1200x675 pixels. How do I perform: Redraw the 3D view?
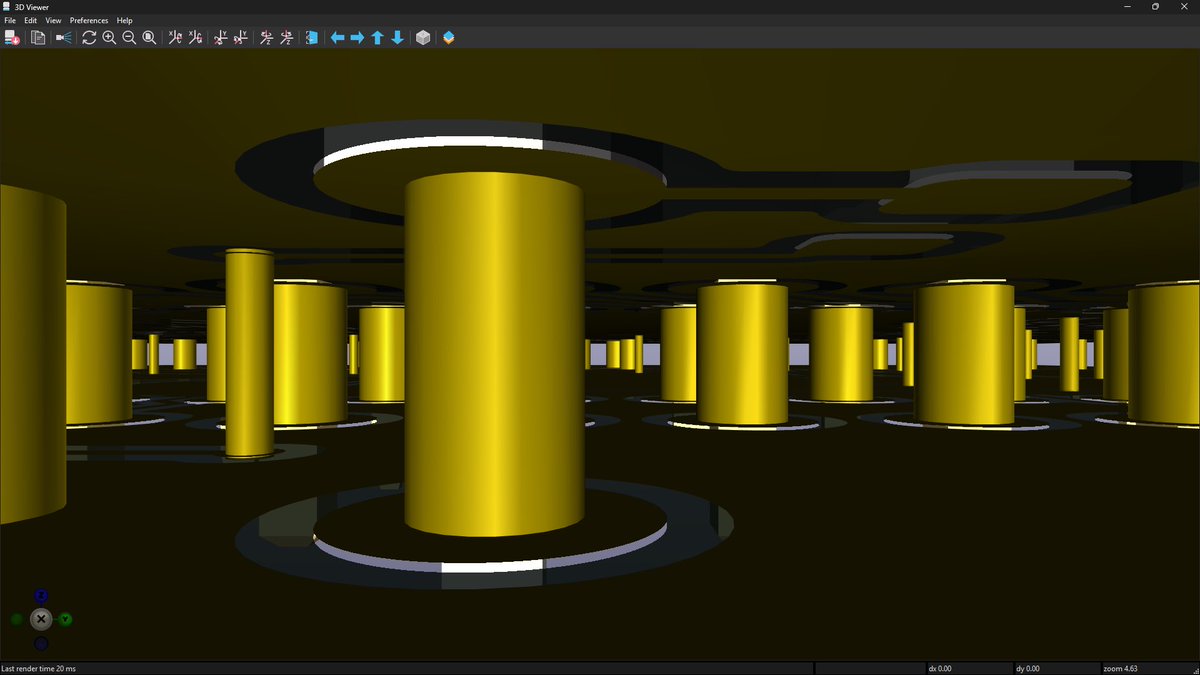(x=89, y=38)
